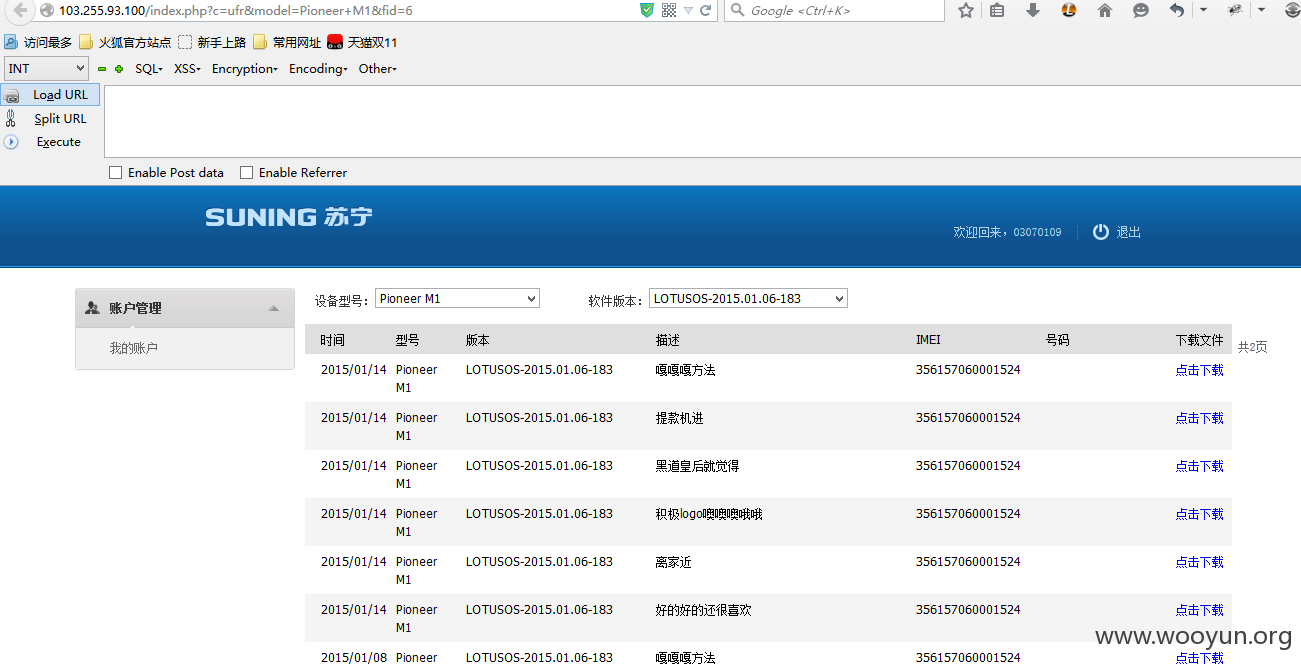Open the 设备型号 Pioneer M1 dropdown
1301x665 pixels.
(x=457, y=298)
